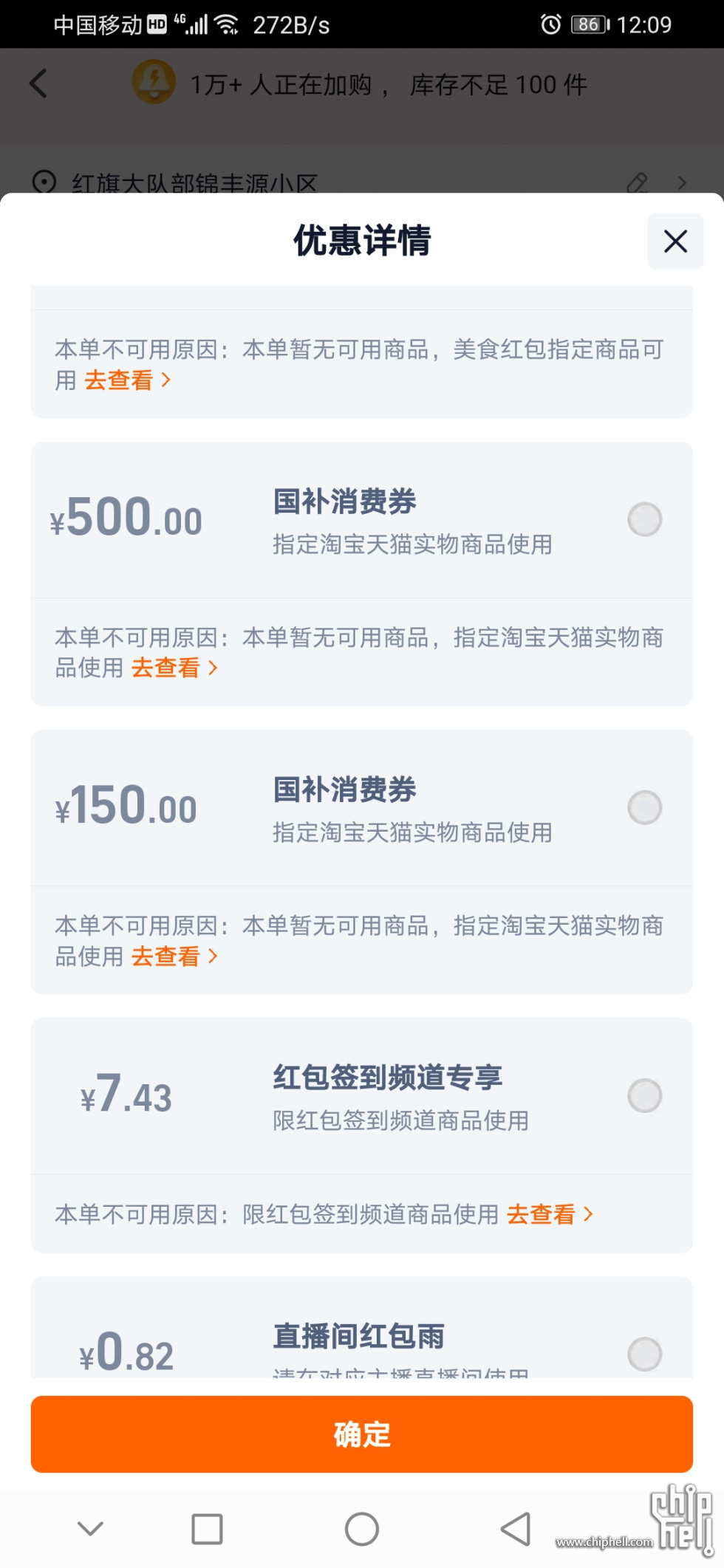Screen dimensions: 724x1568
Task: Tap the location pin icon beside address
Action: [x=44, y=182]
